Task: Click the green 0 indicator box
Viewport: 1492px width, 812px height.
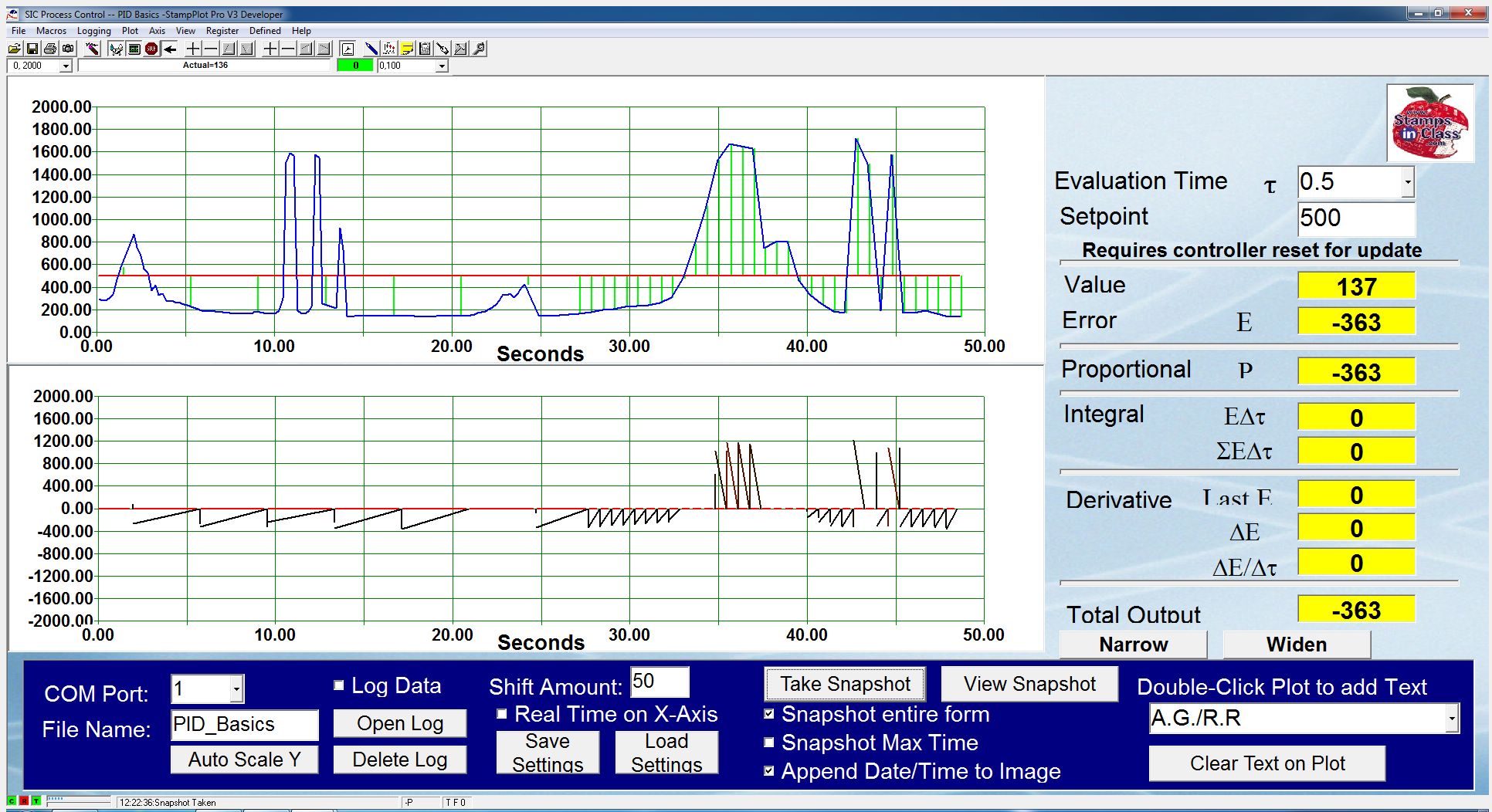Action: (355, 66)
